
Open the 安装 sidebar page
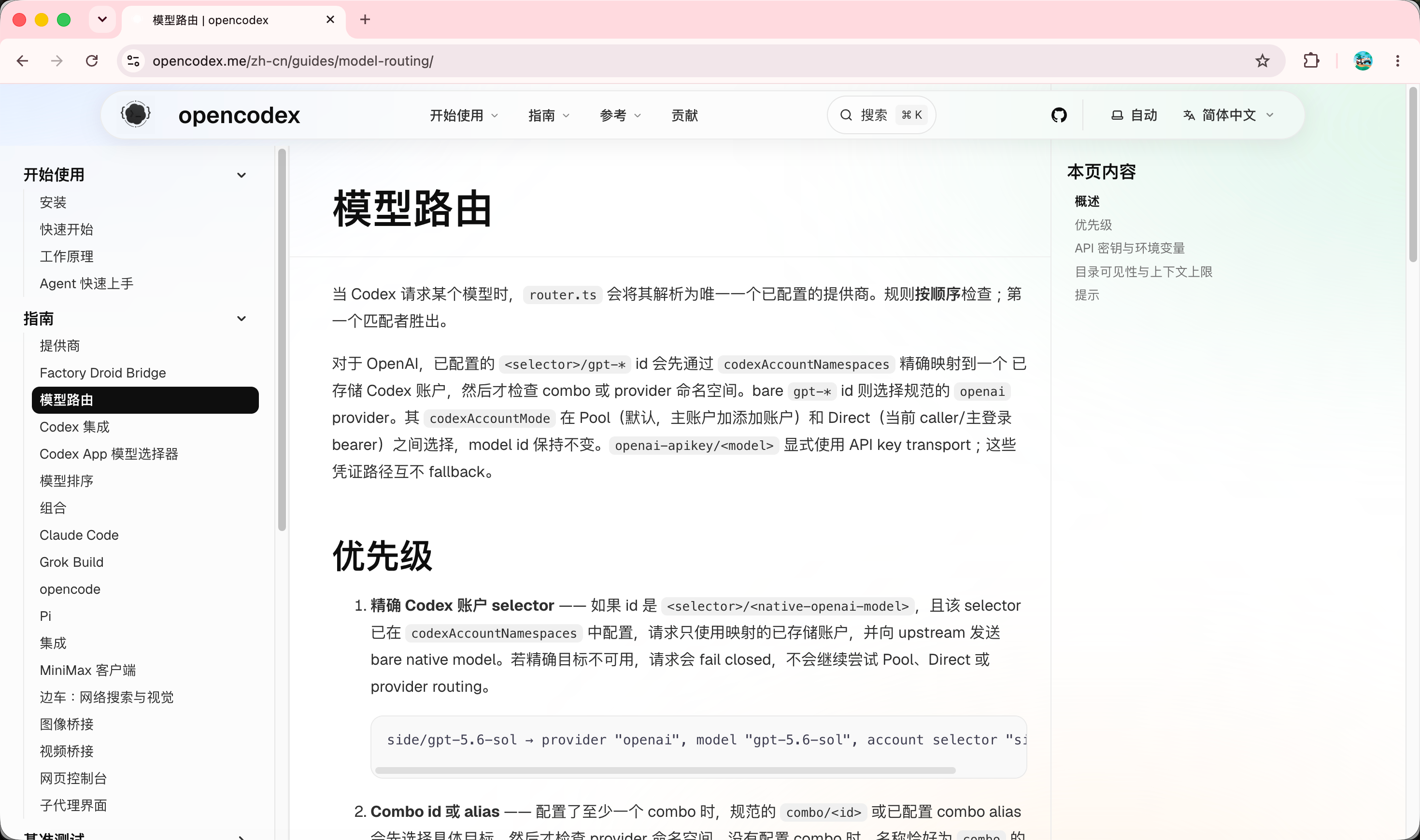click(x=53, y=202)
